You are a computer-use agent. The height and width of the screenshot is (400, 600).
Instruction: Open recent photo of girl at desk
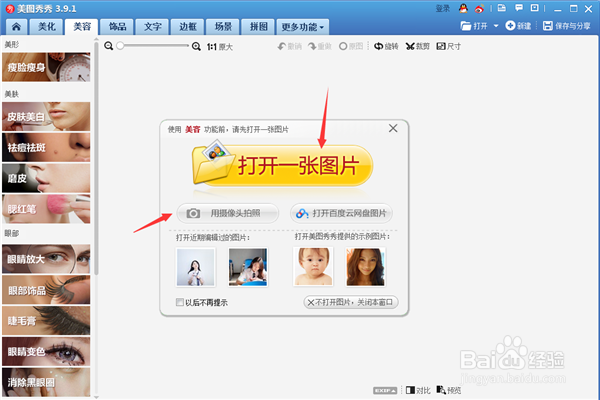point(248,267)
